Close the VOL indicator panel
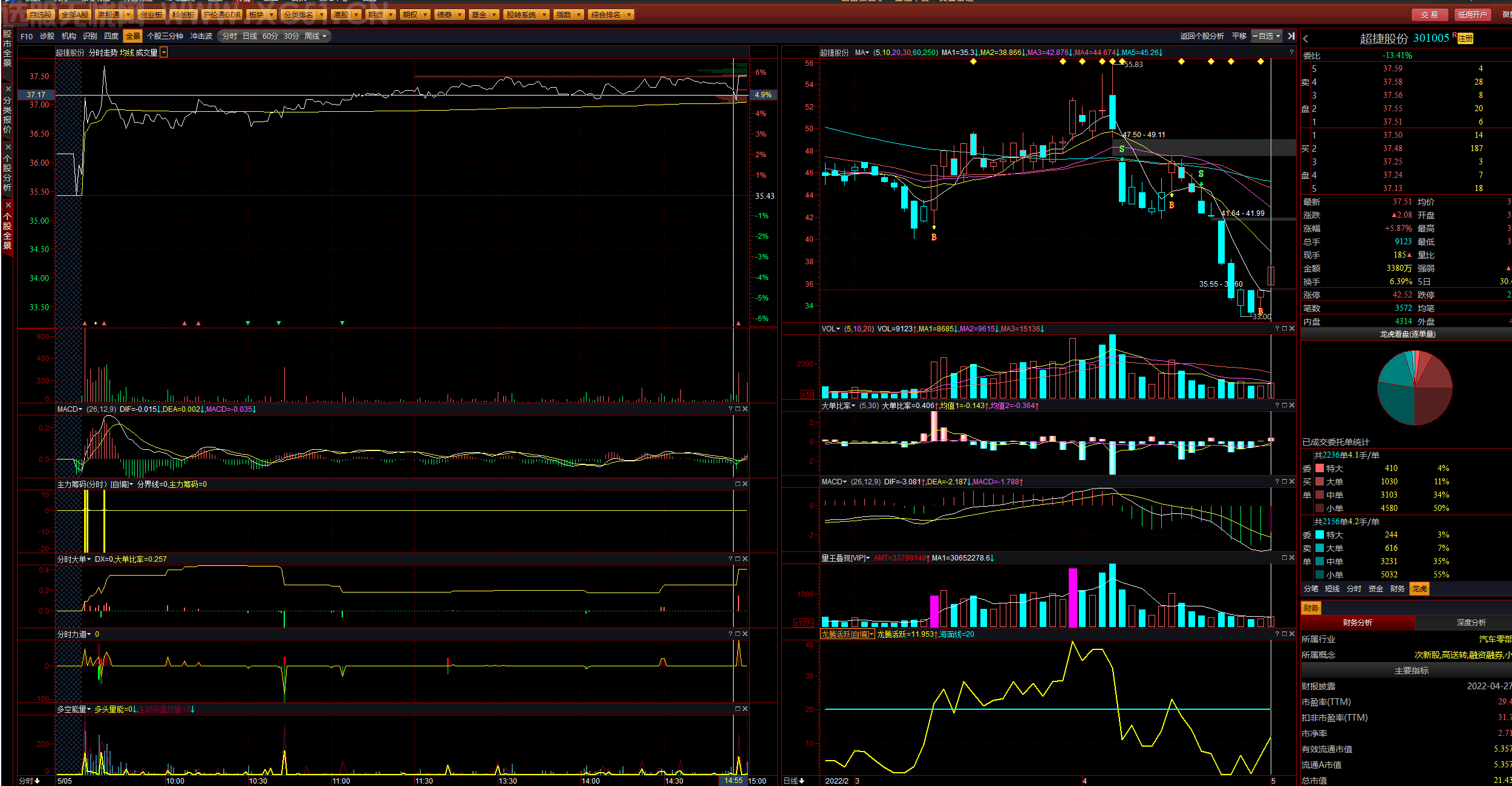Image resolution: width=1512 pixels, height=786 pixels. [1292, 329]
